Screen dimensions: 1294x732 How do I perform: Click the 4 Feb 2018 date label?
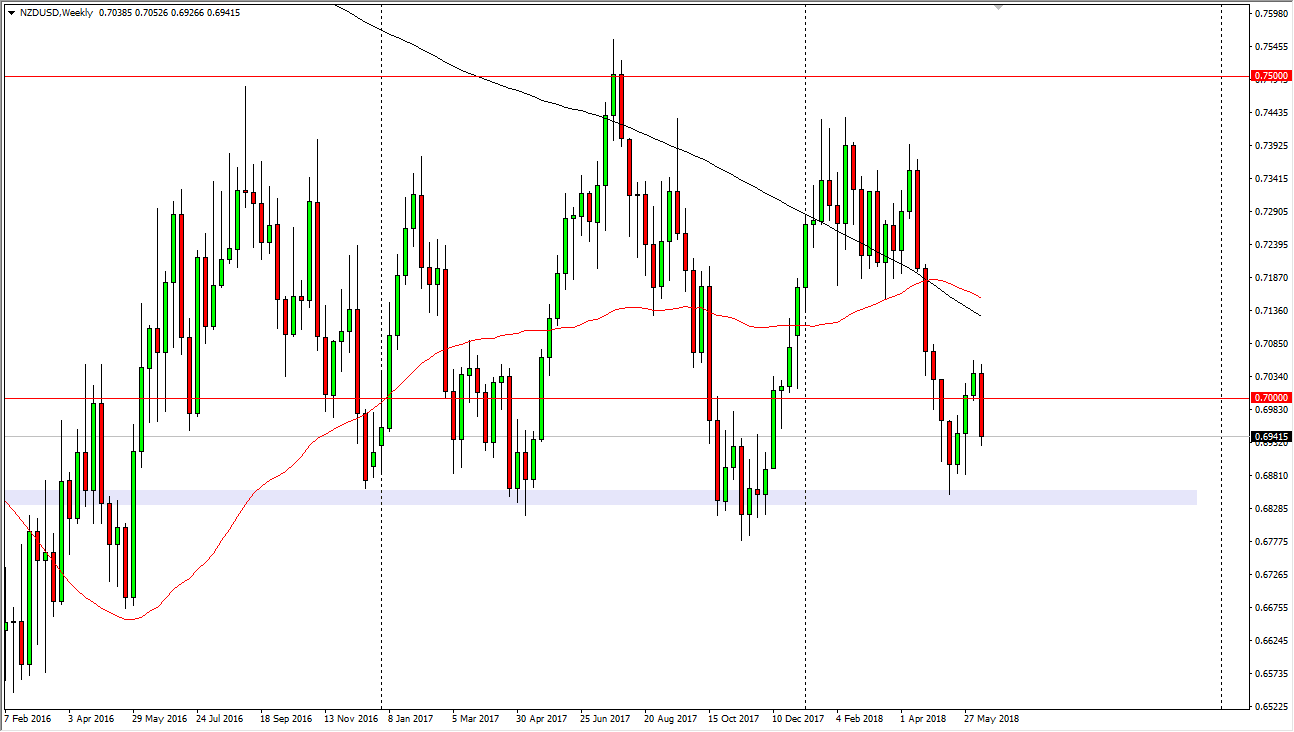pos(860,718)
